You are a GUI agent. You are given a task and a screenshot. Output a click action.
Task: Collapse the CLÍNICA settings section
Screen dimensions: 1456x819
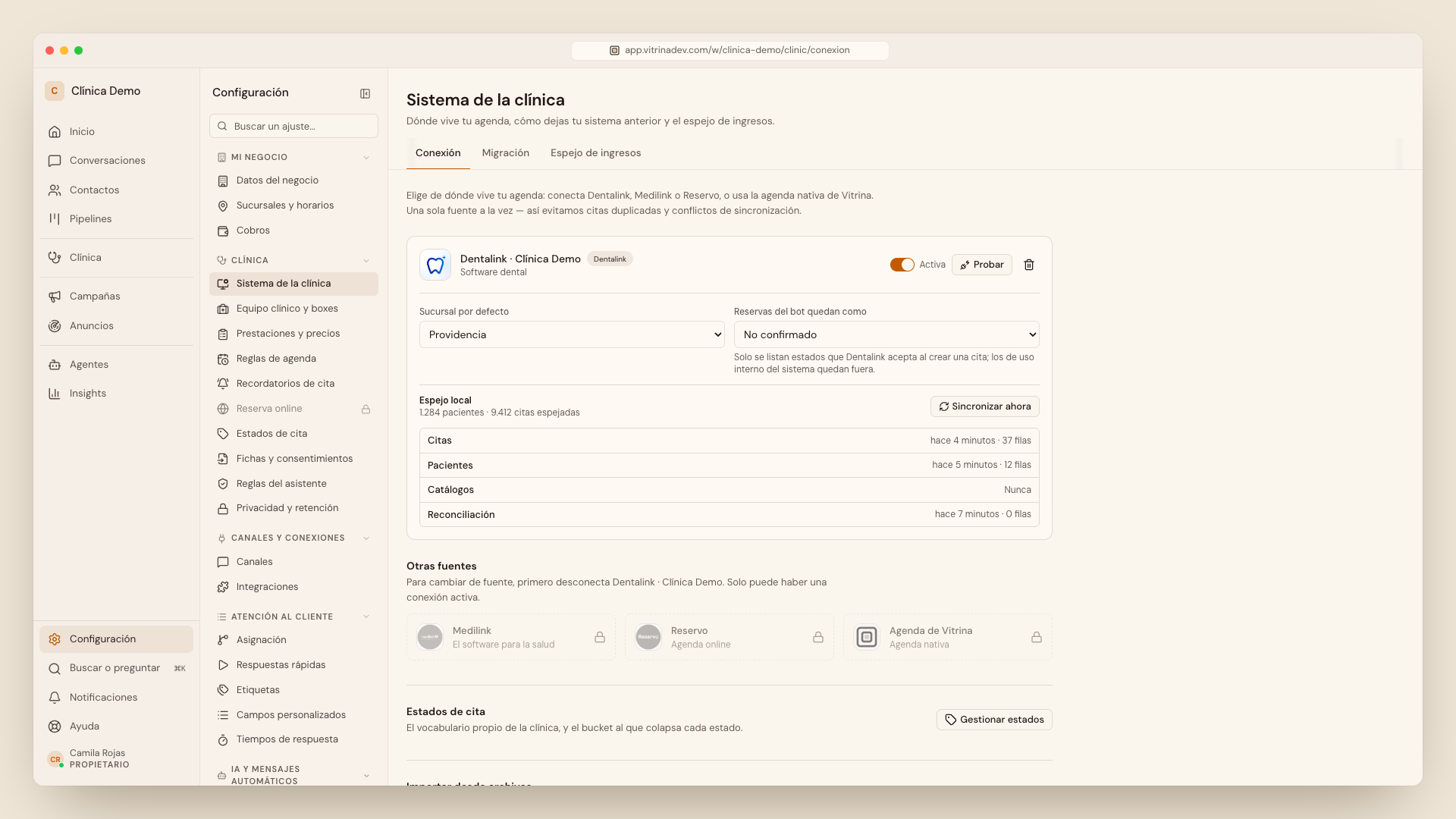366,261
